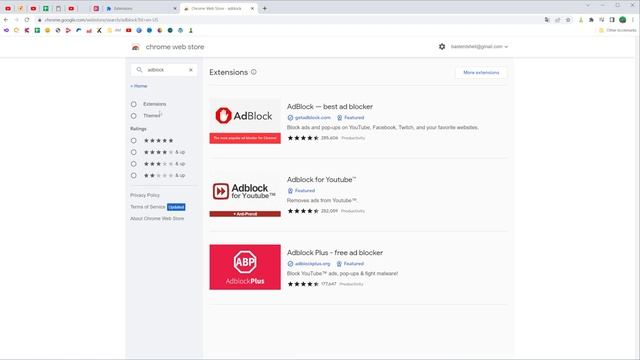
Task: Switch to the green plus pinned tab
Action: pyautogui.click(x=46, y=8)
